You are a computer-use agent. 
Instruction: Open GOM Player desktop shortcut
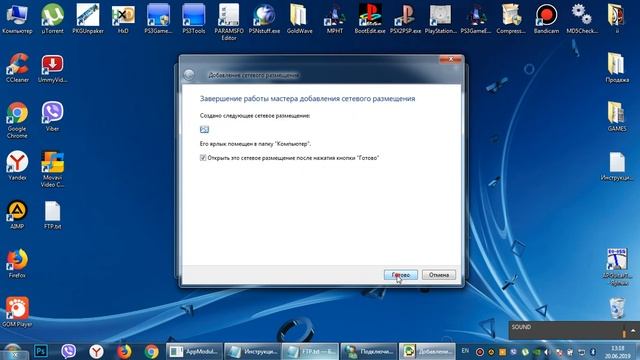coord(17,312)
